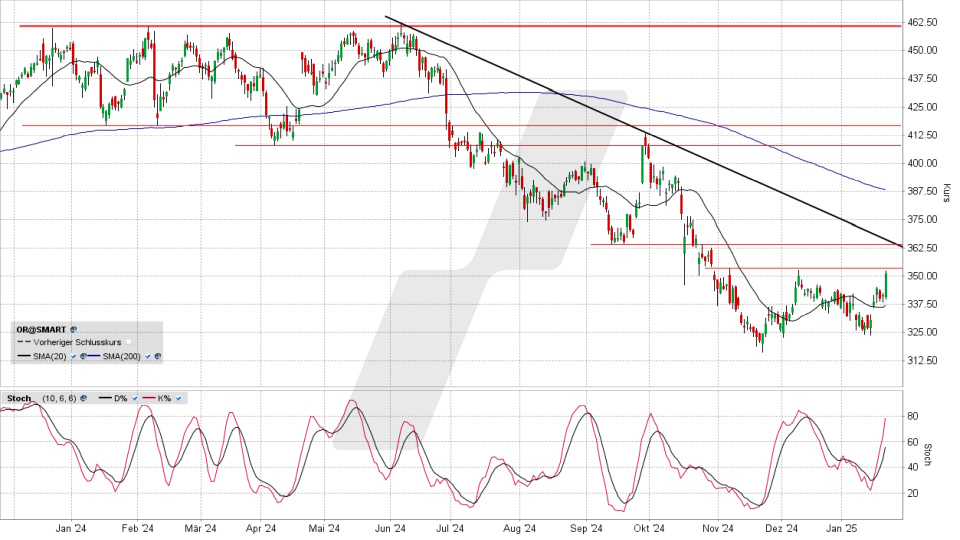Click the 400.00 price axis label

pos(923,163)
